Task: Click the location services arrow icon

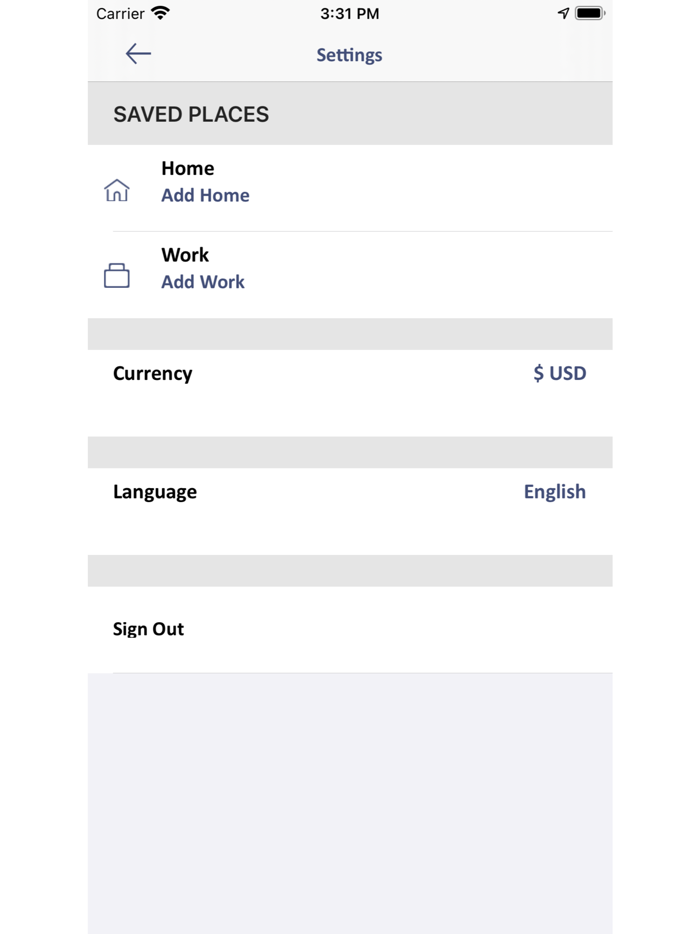Action: 563,14
